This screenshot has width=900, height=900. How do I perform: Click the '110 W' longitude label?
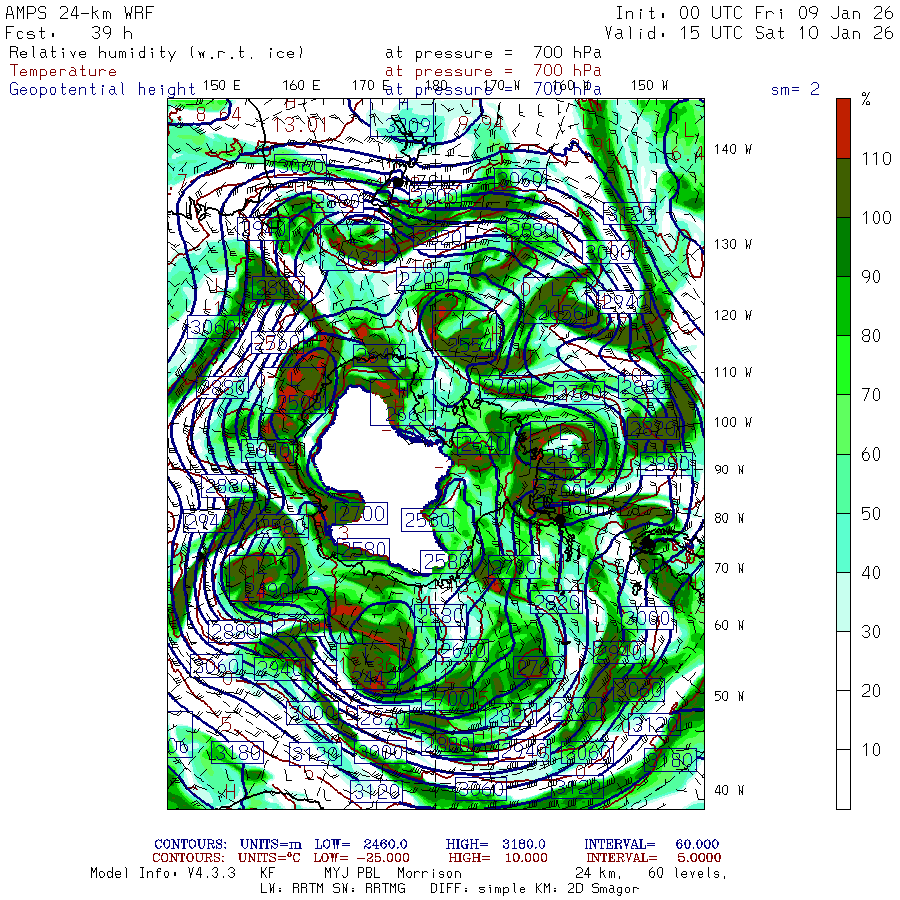click(x=732, y=372)
